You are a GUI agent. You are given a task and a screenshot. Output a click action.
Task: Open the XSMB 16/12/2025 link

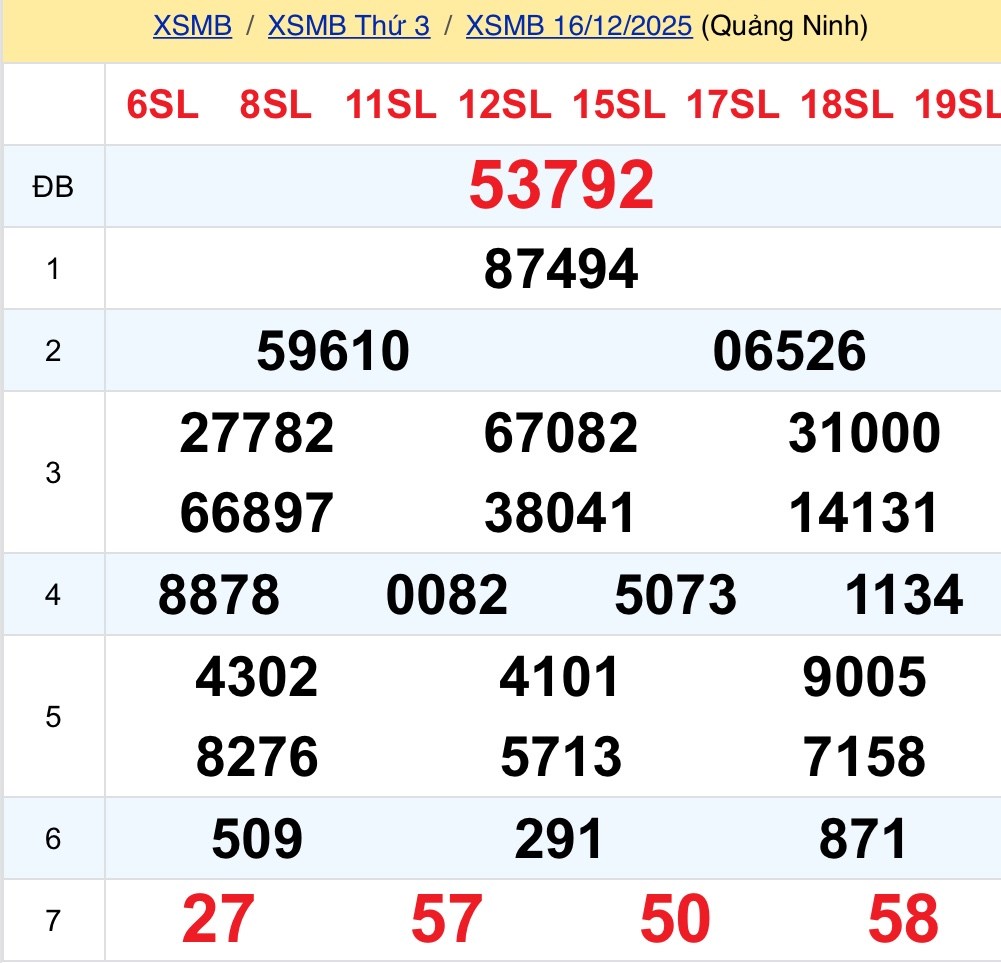click(x=579, y=26)
